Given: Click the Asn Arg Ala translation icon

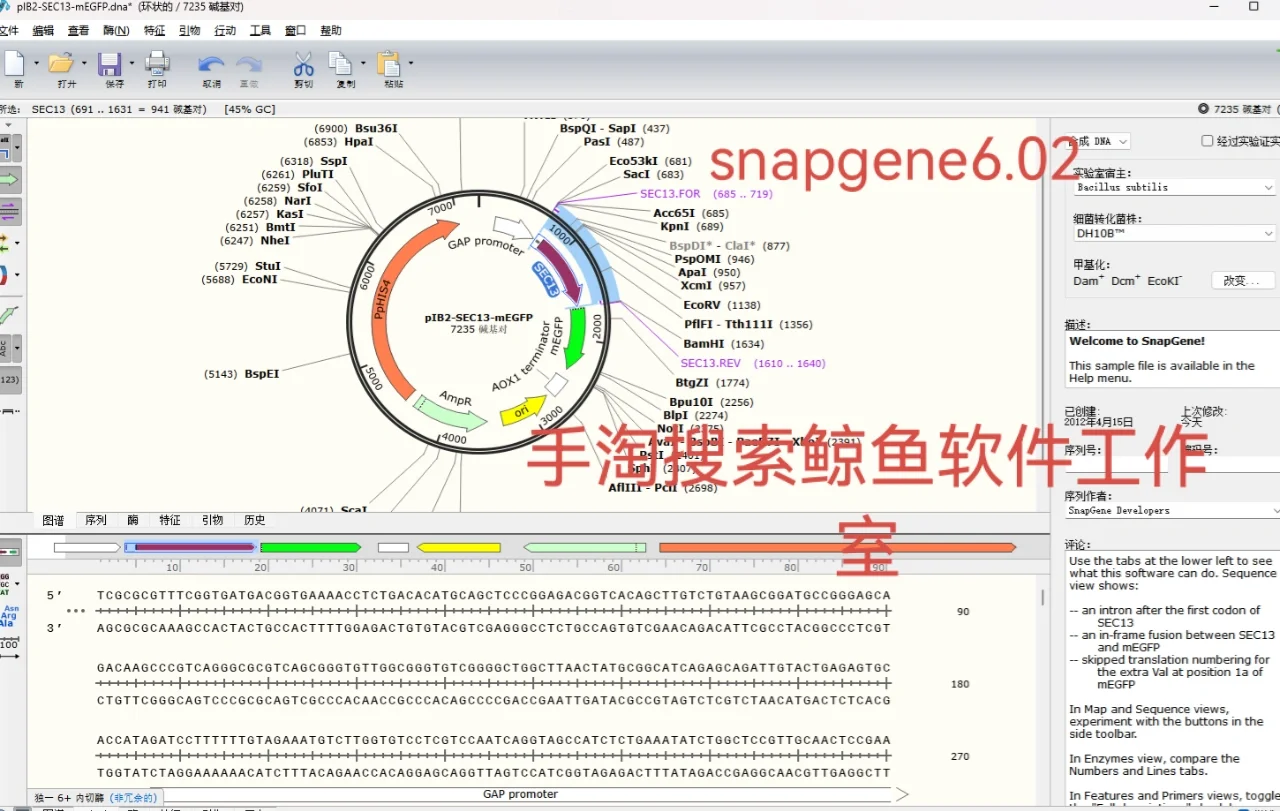Looking at the screenshot, I should tap(9, 615).
